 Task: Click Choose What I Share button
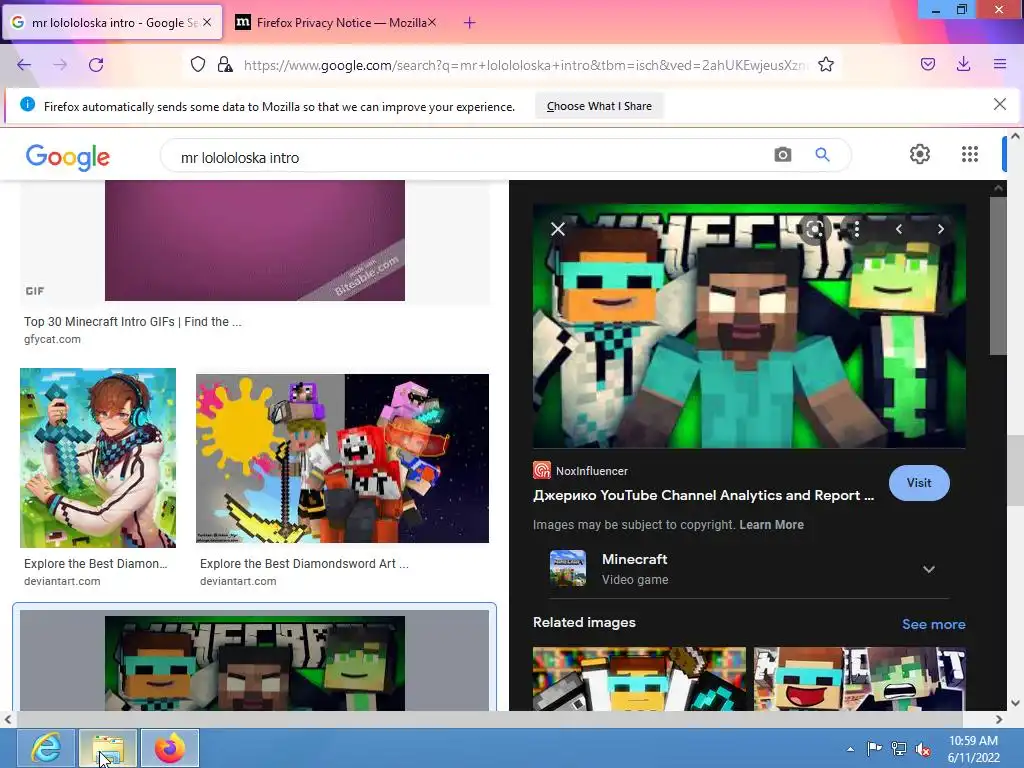click(x=599, y=106)
